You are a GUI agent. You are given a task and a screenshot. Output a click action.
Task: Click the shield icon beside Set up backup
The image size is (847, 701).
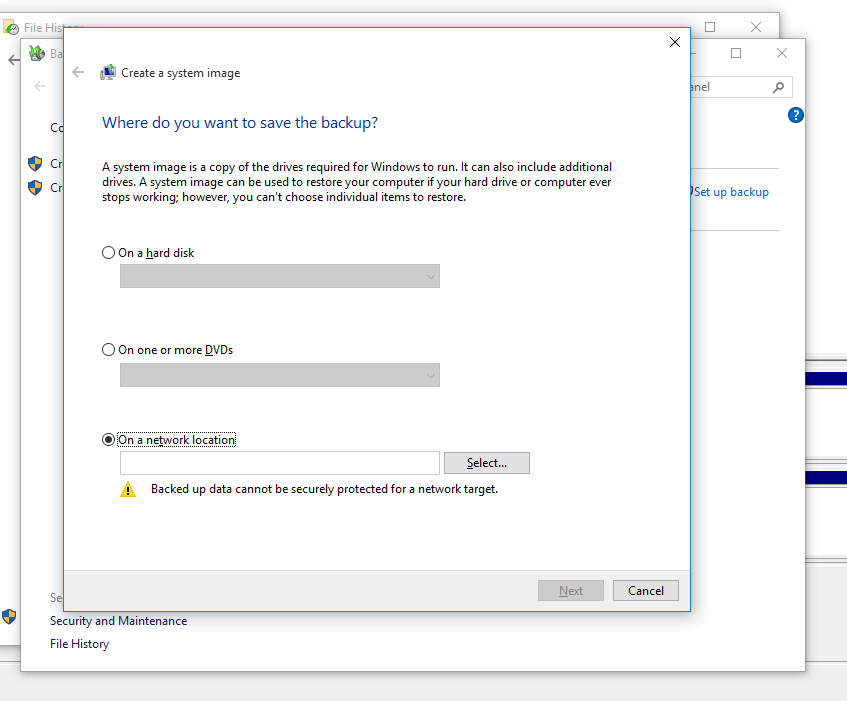692,191
